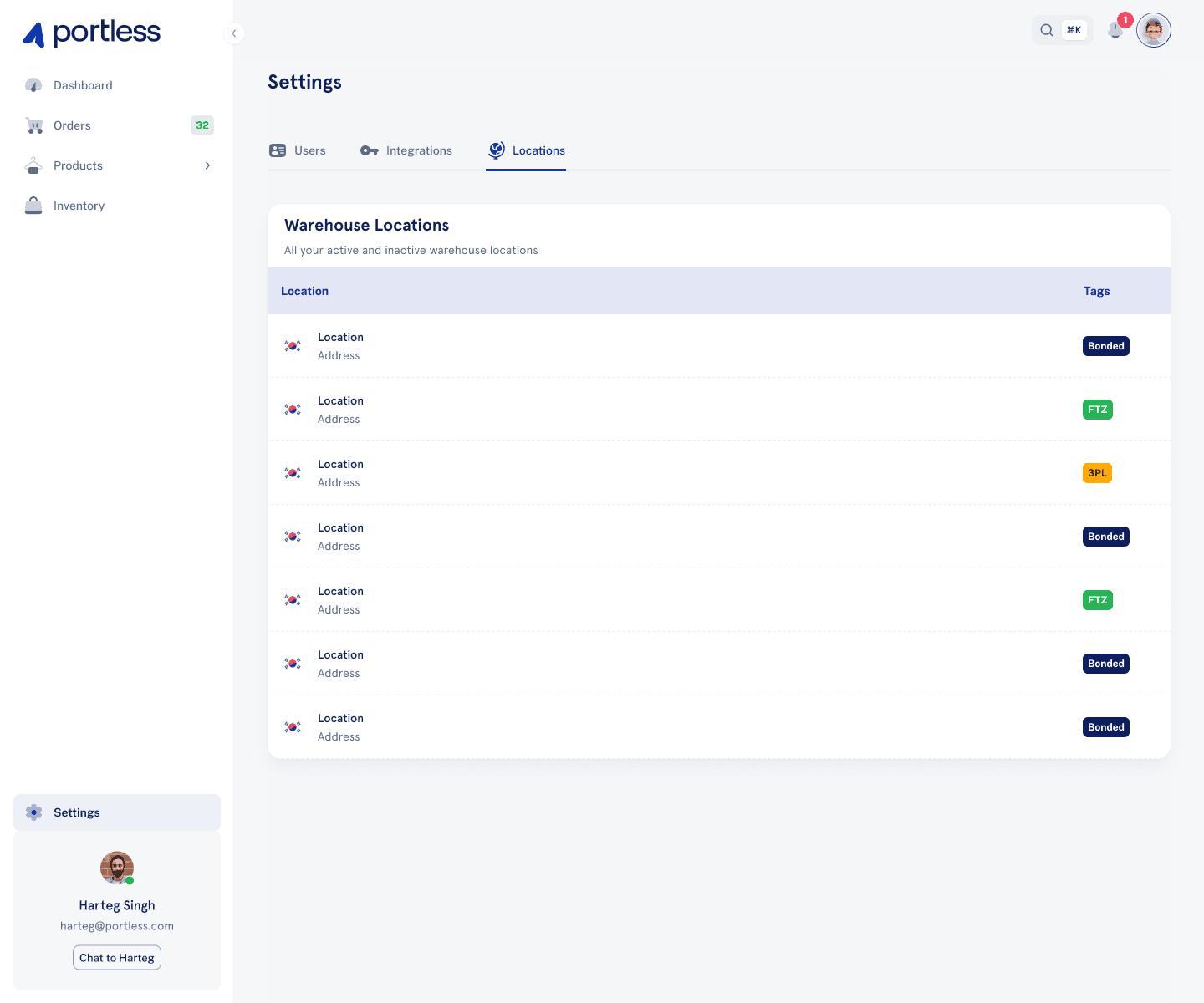The image size is (1204, 1003).
Task: Click the Chat to Harteg button
Action: tap(117, 958)
